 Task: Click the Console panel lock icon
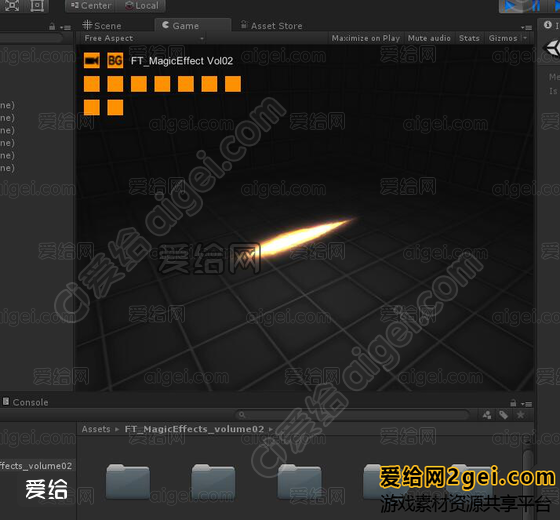pos(513,403)
